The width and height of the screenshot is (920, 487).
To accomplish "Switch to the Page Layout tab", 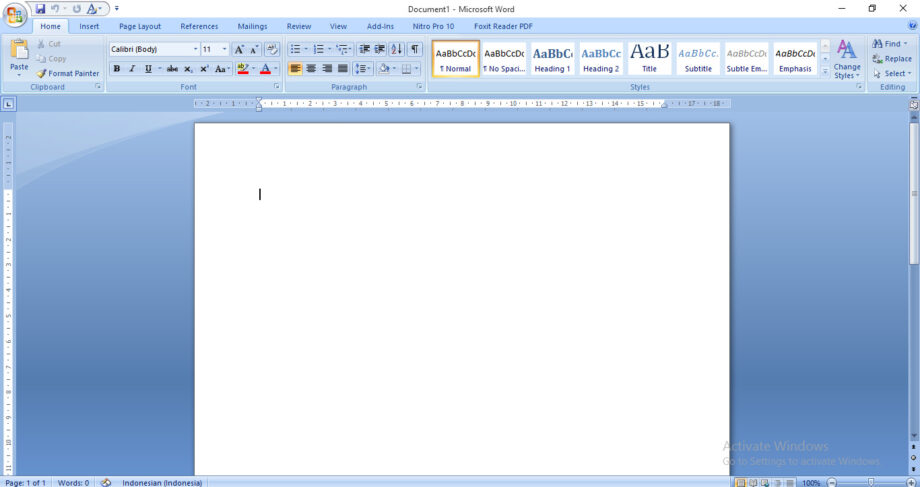I will click(139, 27).
